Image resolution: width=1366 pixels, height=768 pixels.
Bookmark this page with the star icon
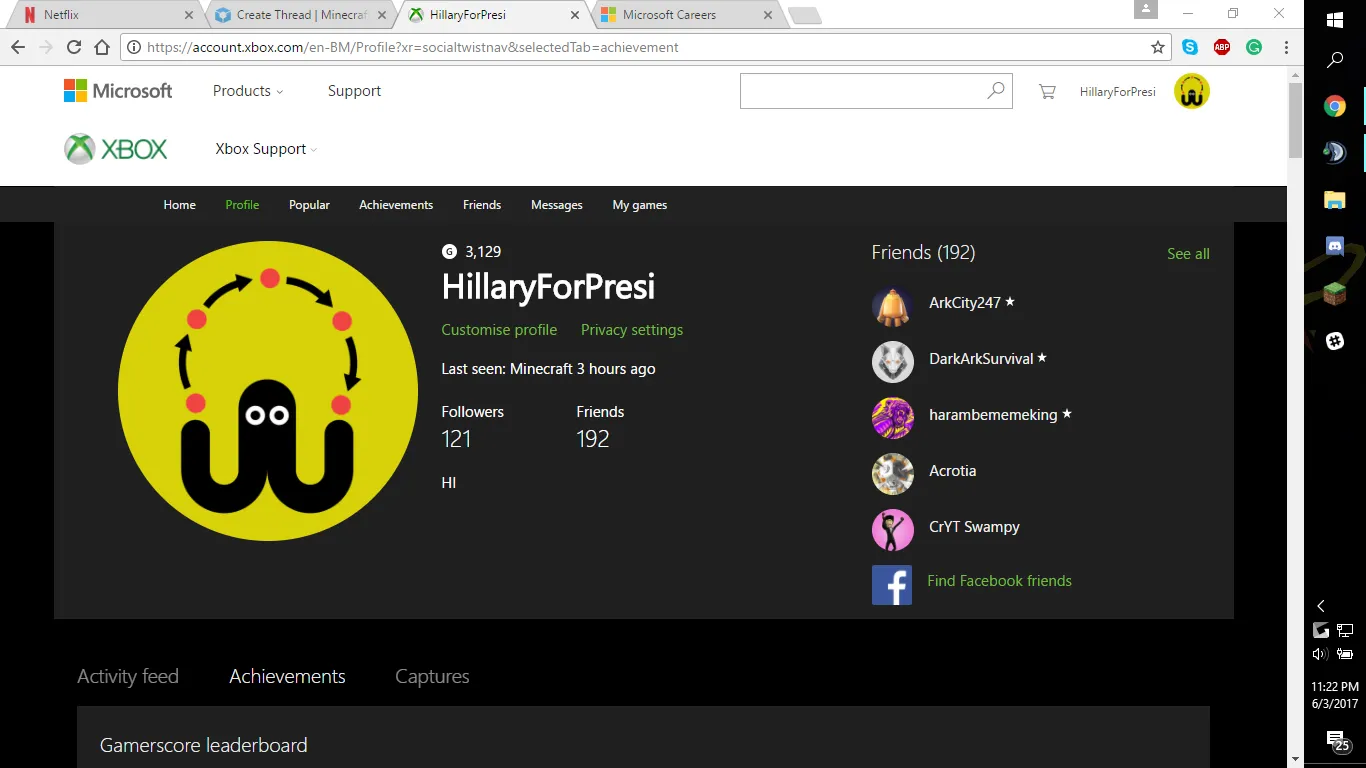tap(1158, 47)
